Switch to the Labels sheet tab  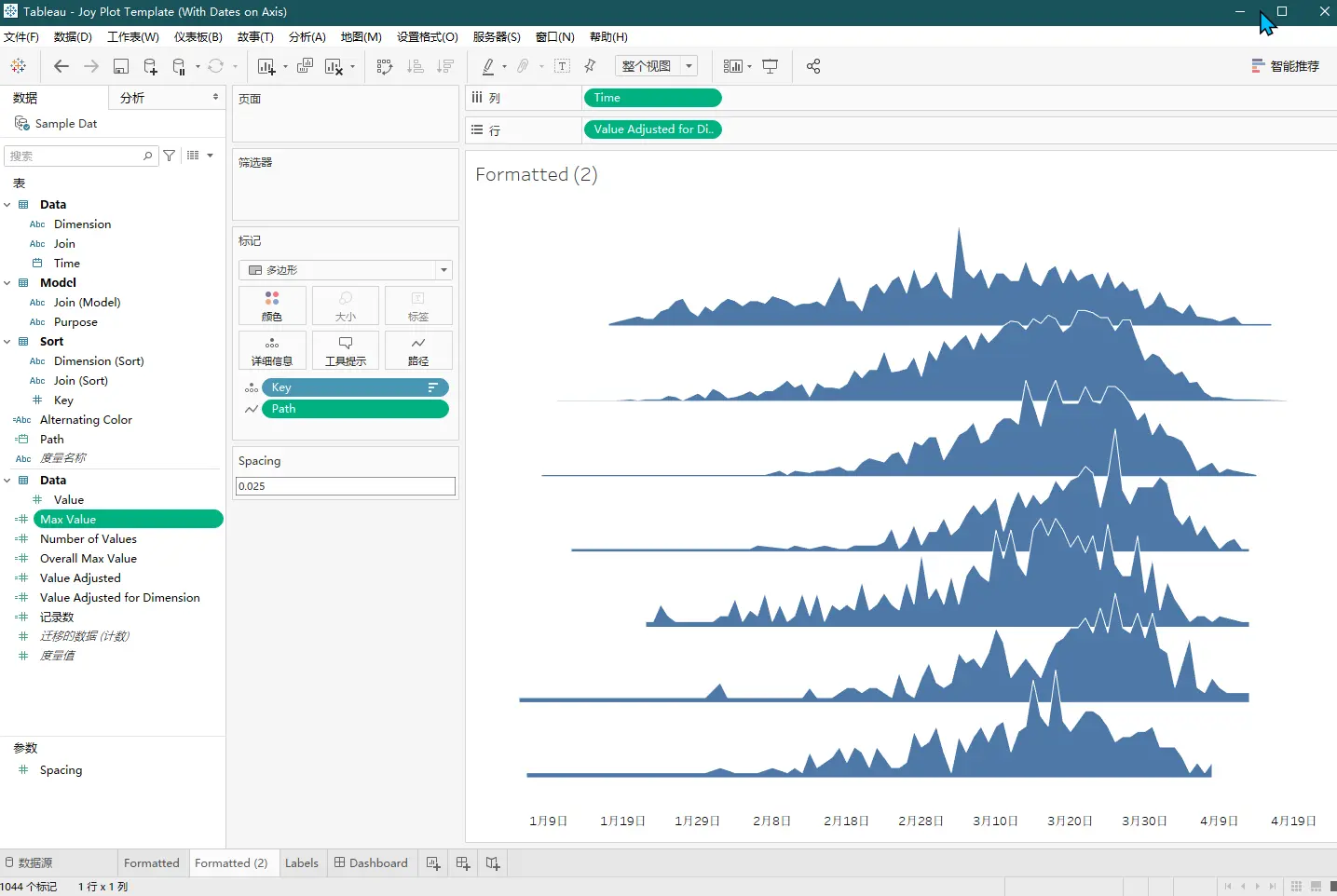pyautogui.click(x=302, y=863)
